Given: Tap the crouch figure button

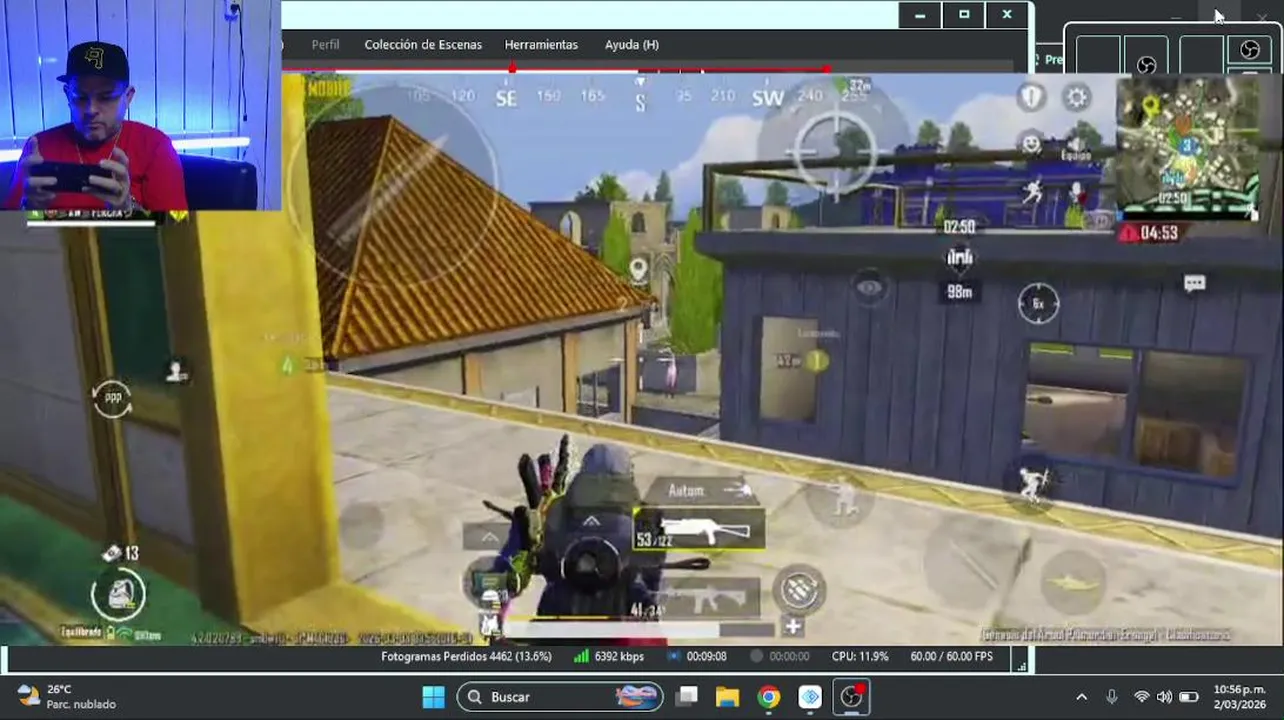Looking at the screenshot, I should pos(841,497).
